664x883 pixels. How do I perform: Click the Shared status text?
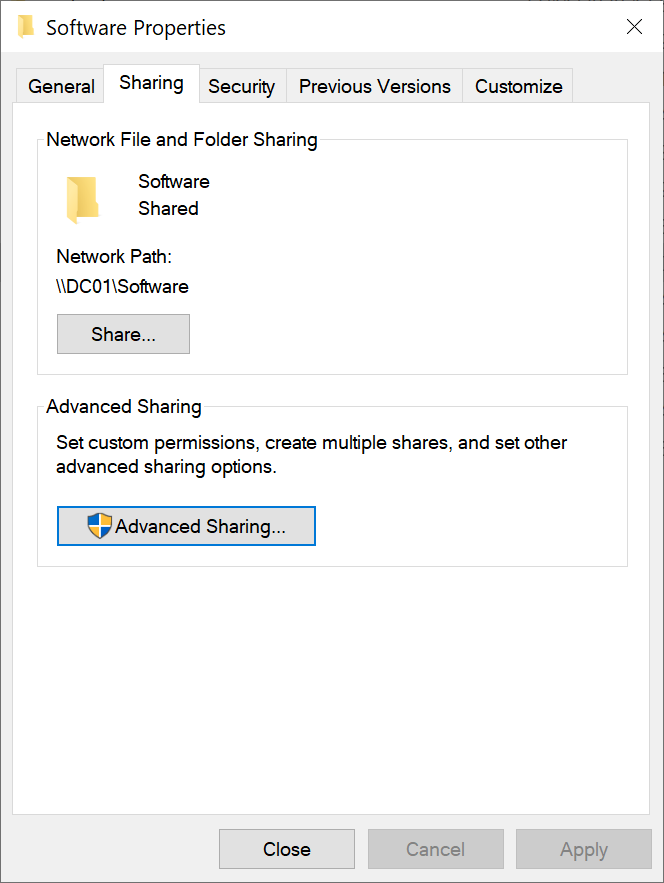click(168, 209)
